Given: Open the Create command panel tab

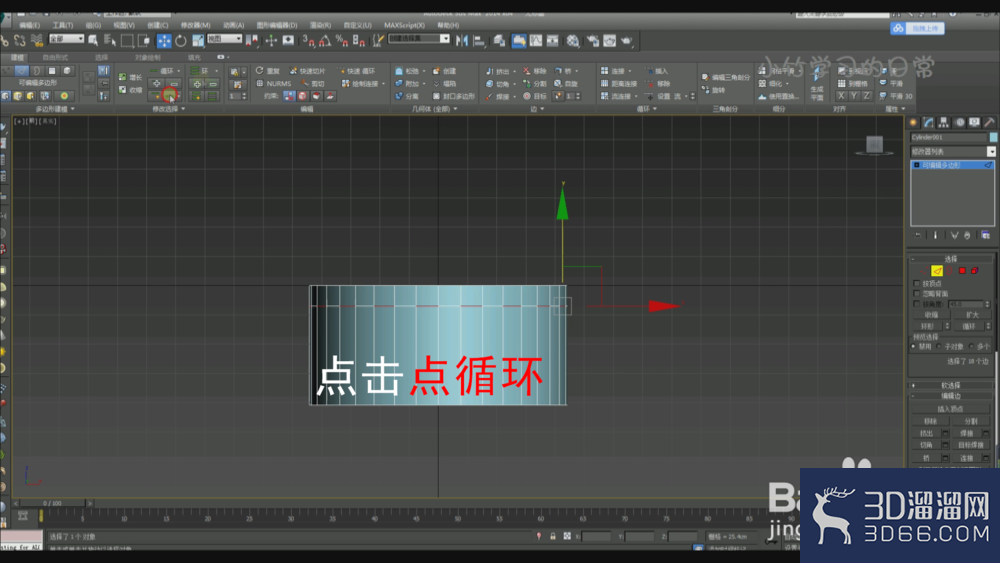Looking at the screenshot, I should 913,122.
